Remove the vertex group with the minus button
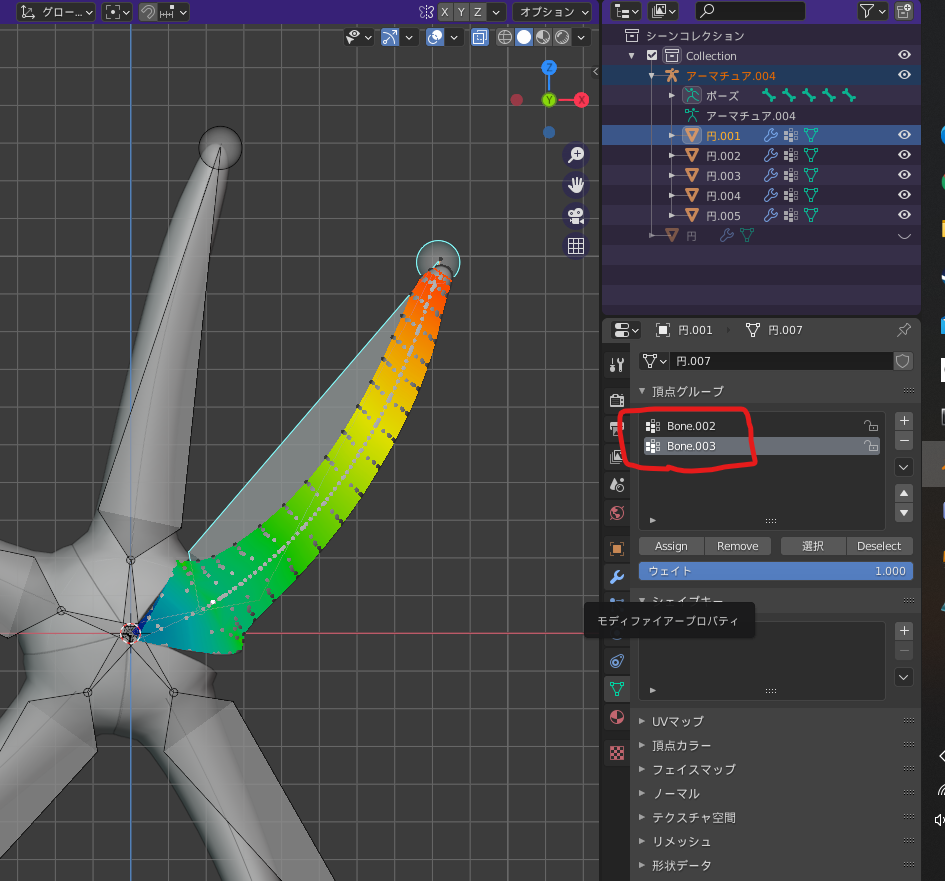This screenshot has width=945, height=881. pyautogui.click(x=904, y=440)
